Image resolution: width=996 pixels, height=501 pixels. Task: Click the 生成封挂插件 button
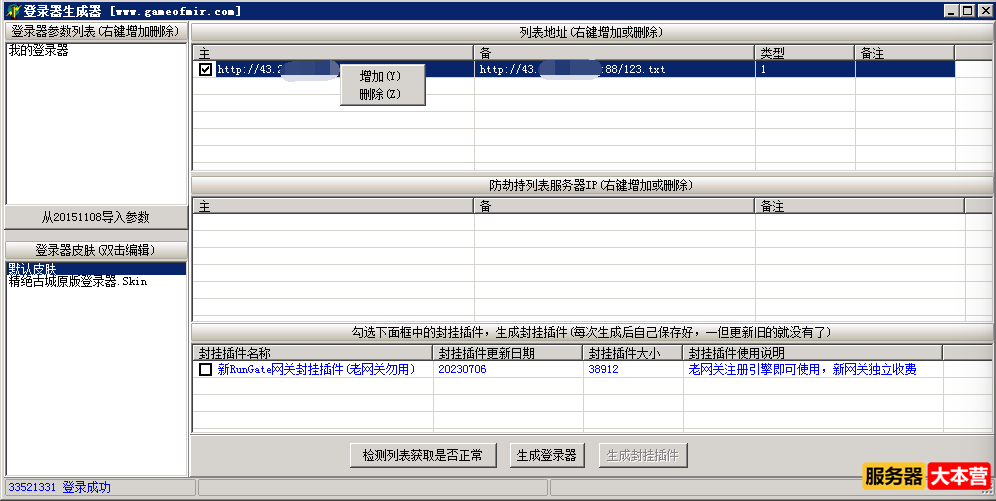coord(644,455)
